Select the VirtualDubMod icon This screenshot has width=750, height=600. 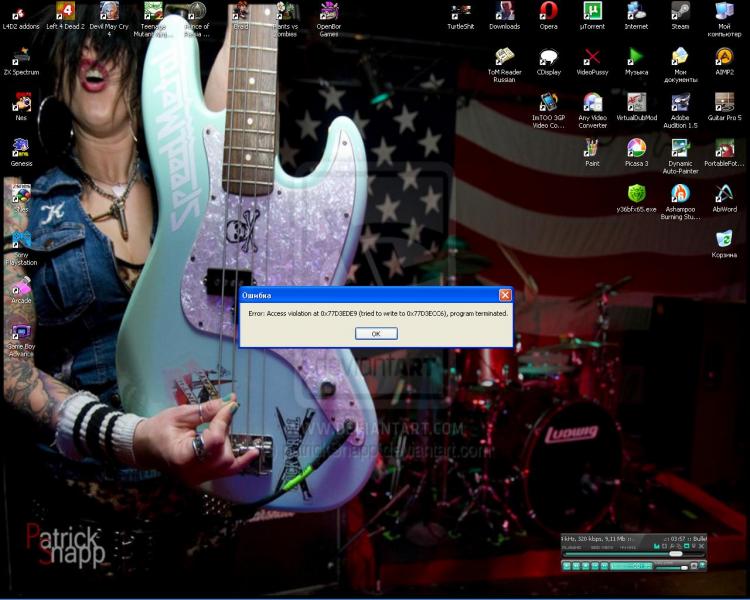(636, 102)
